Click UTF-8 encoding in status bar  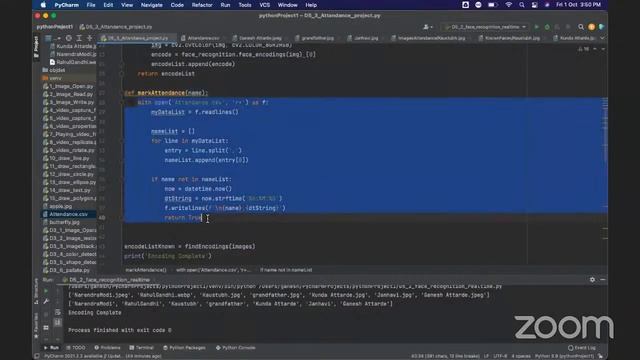tap(500, 356)
